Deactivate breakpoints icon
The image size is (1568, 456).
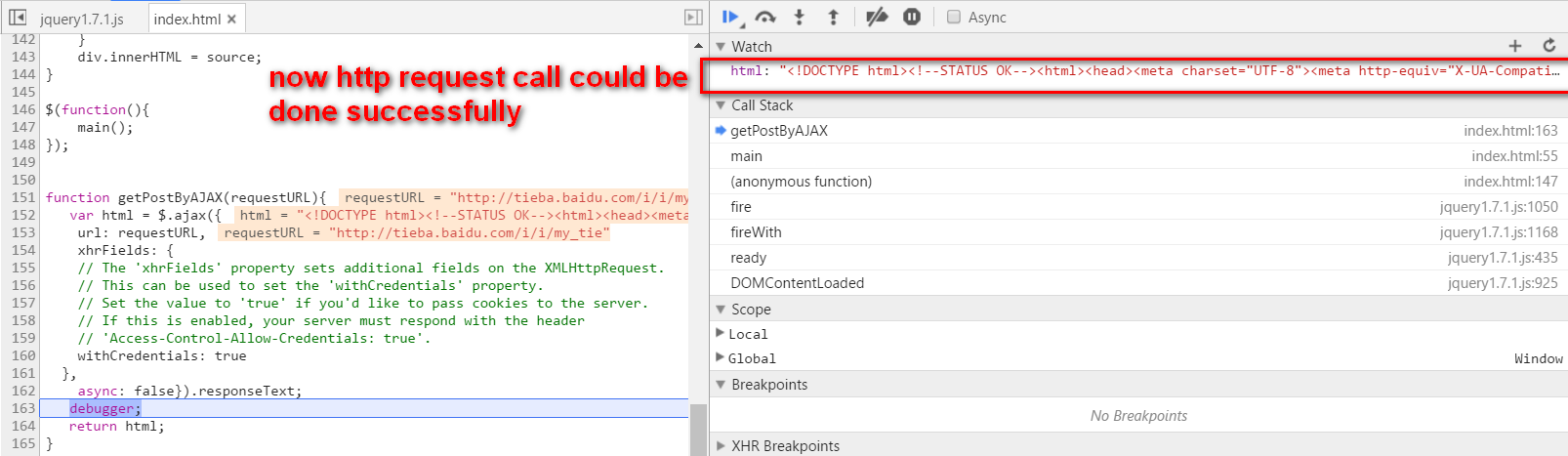click(877, 17)
